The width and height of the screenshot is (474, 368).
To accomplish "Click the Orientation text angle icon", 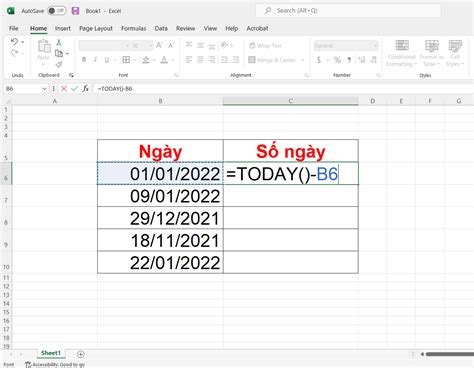I will click(225, 45).
